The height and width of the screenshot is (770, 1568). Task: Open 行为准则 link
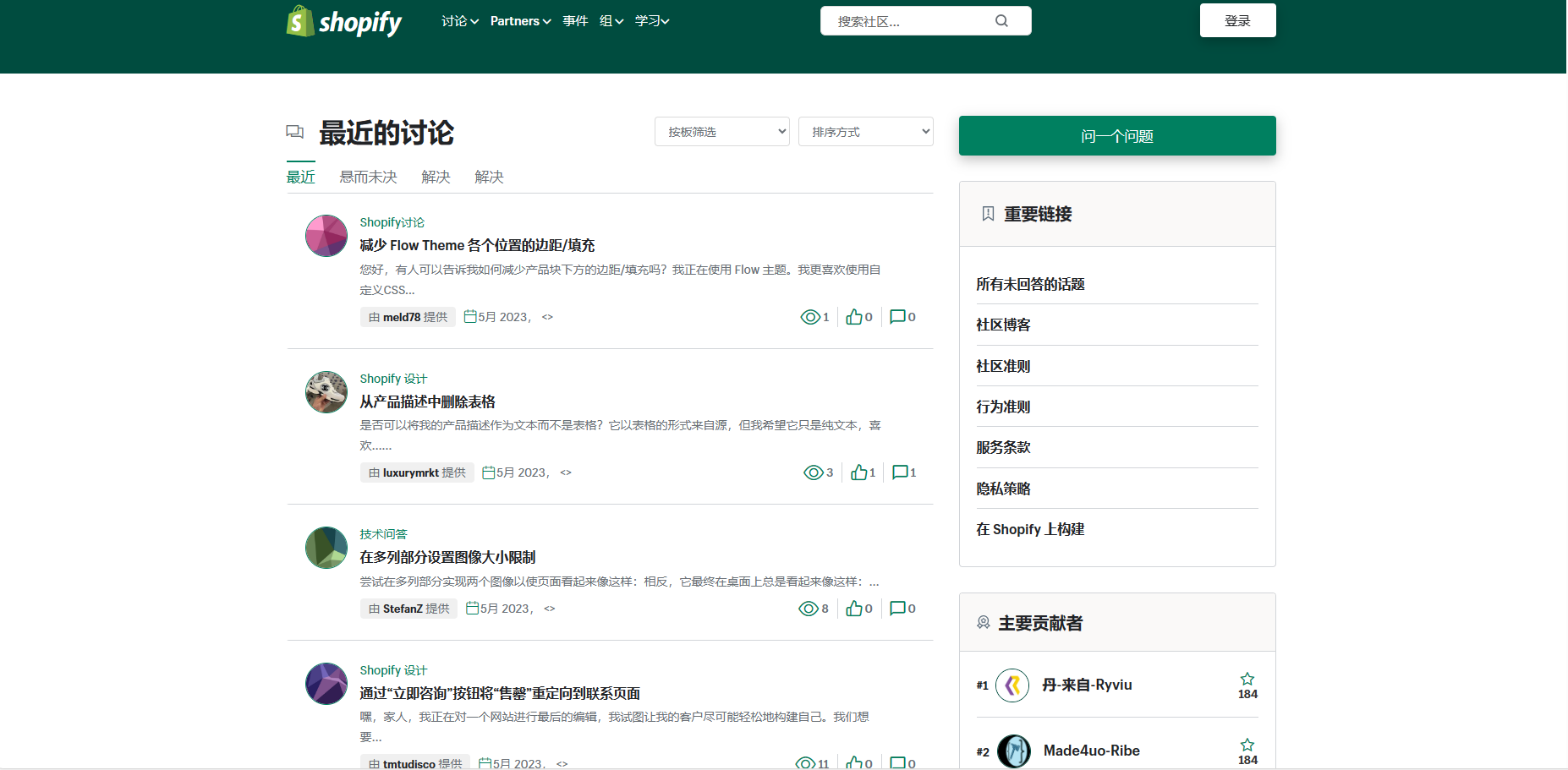[x=1003, y=407]
